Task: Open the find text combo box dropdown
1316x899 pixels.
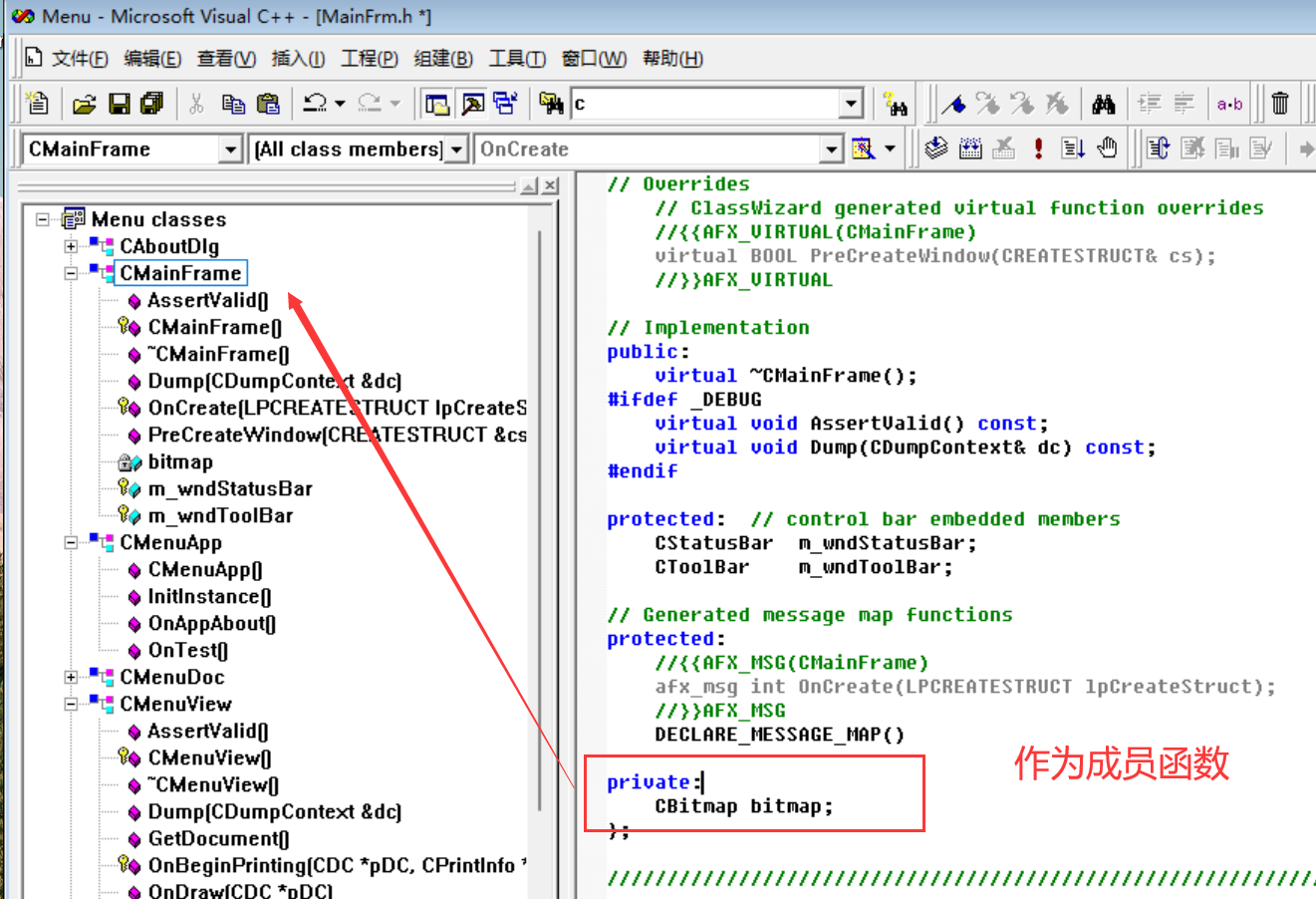Action: point(851,103)
